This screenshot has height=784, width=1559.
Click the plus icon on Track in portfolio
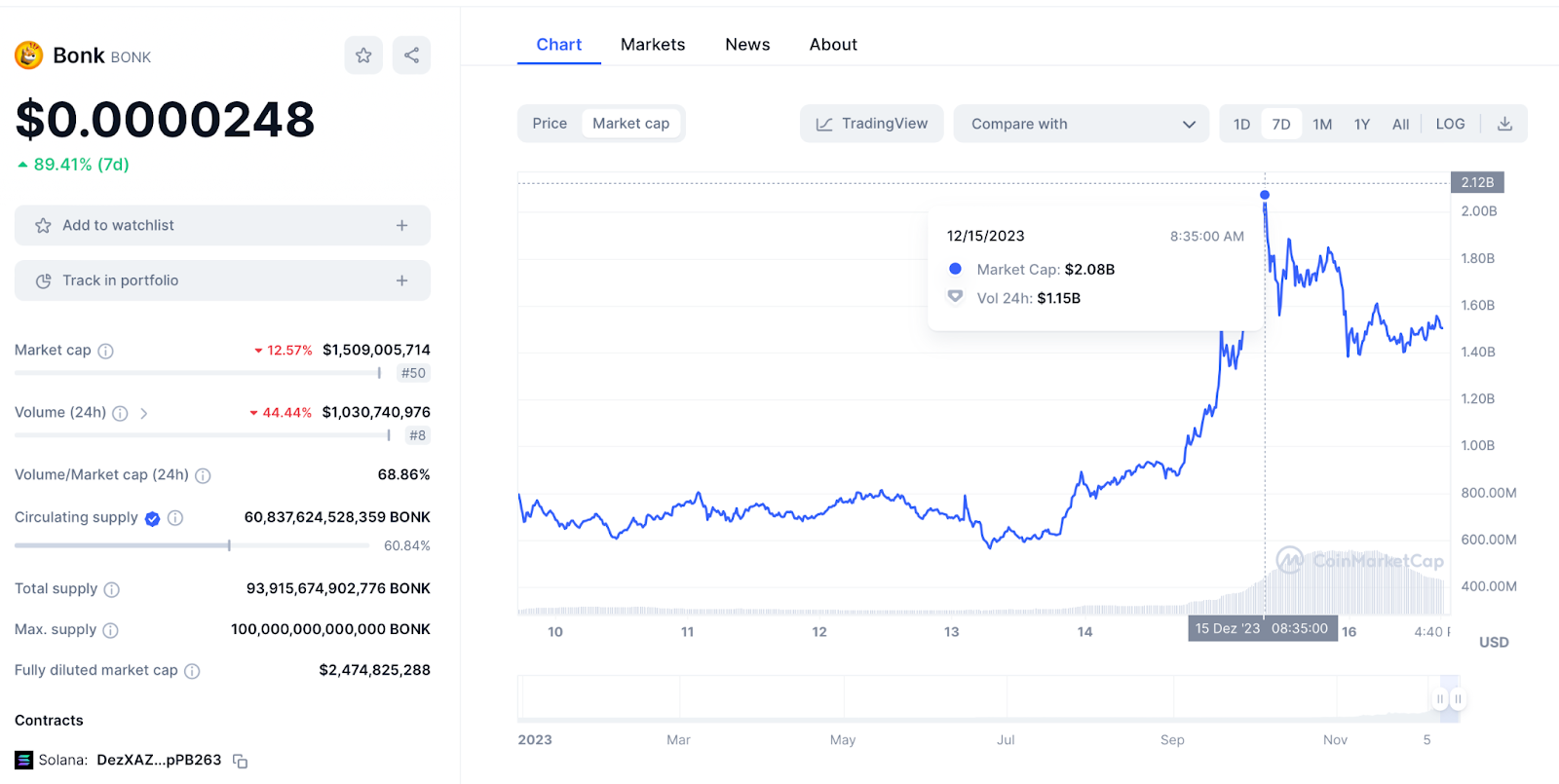coord(401,280)
